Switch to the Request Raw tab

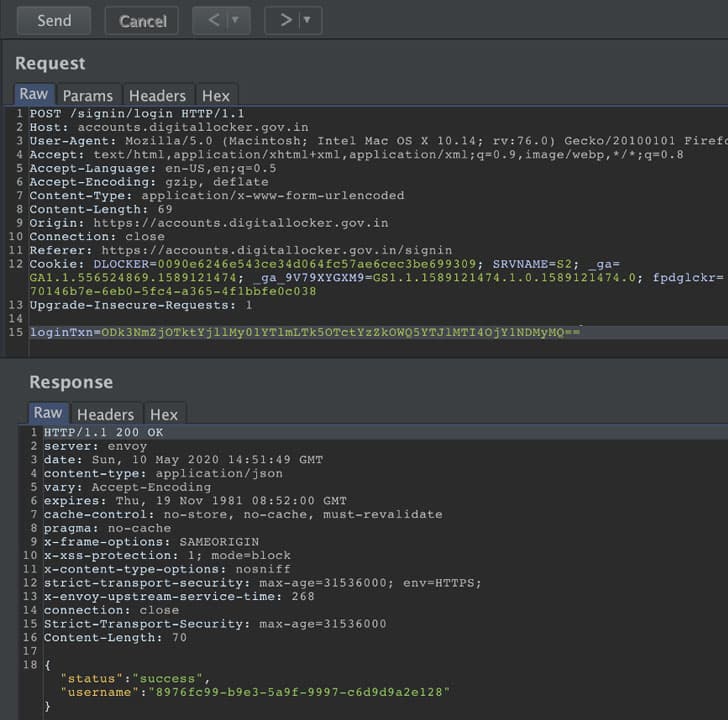coord(34,94)
